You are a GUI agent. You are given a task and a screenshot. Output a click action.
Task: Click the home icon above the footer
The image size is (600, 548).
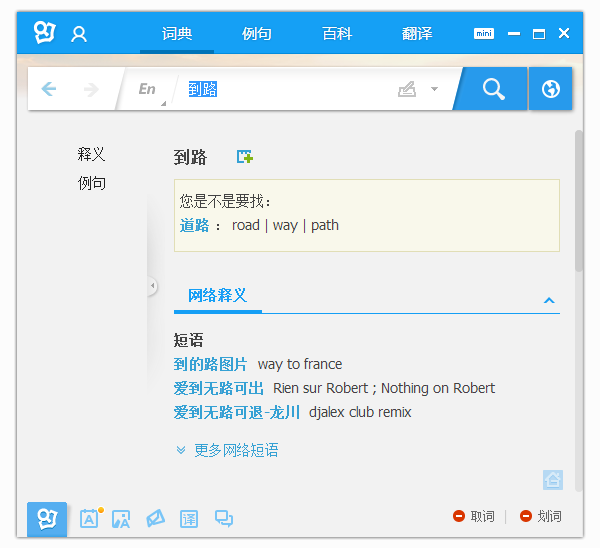click(553, 480)
